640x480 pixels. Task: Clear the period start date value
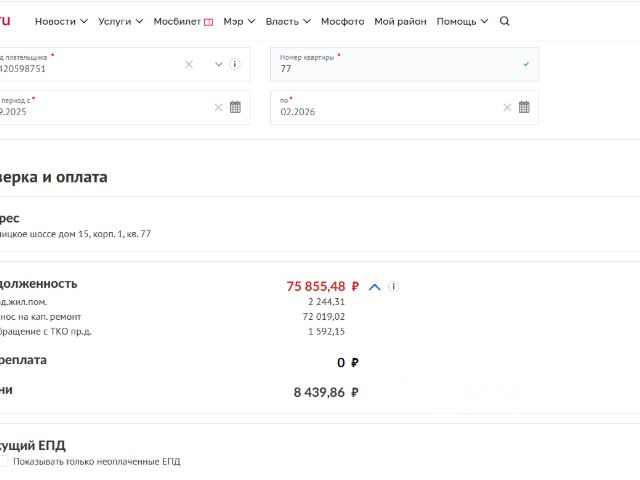click(218, 107)
